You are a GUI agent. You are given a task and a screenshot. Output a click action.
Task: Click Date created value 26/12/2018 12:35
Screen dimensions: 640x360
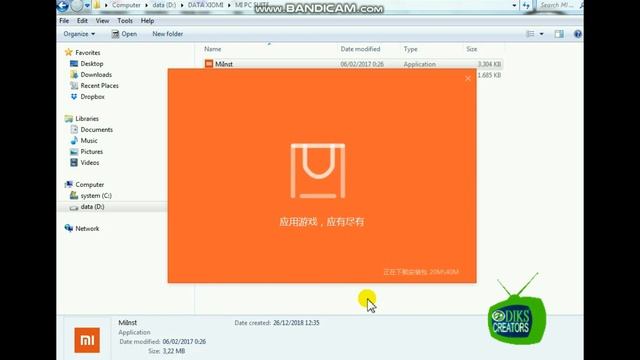pyautogui.click(x=296, y=323)
